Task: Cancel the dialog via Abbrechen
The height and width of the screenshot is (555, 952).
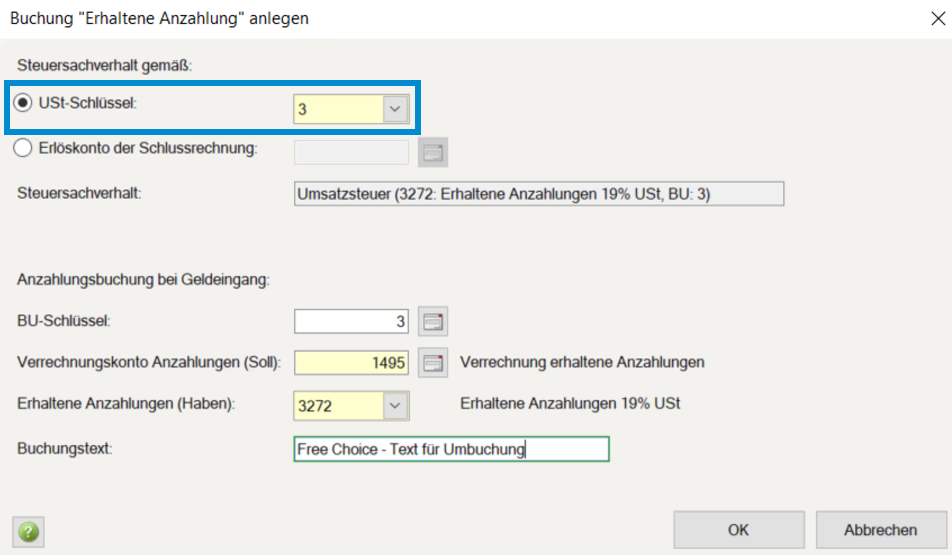Action: pyautogui.click(x=880, y=530)
